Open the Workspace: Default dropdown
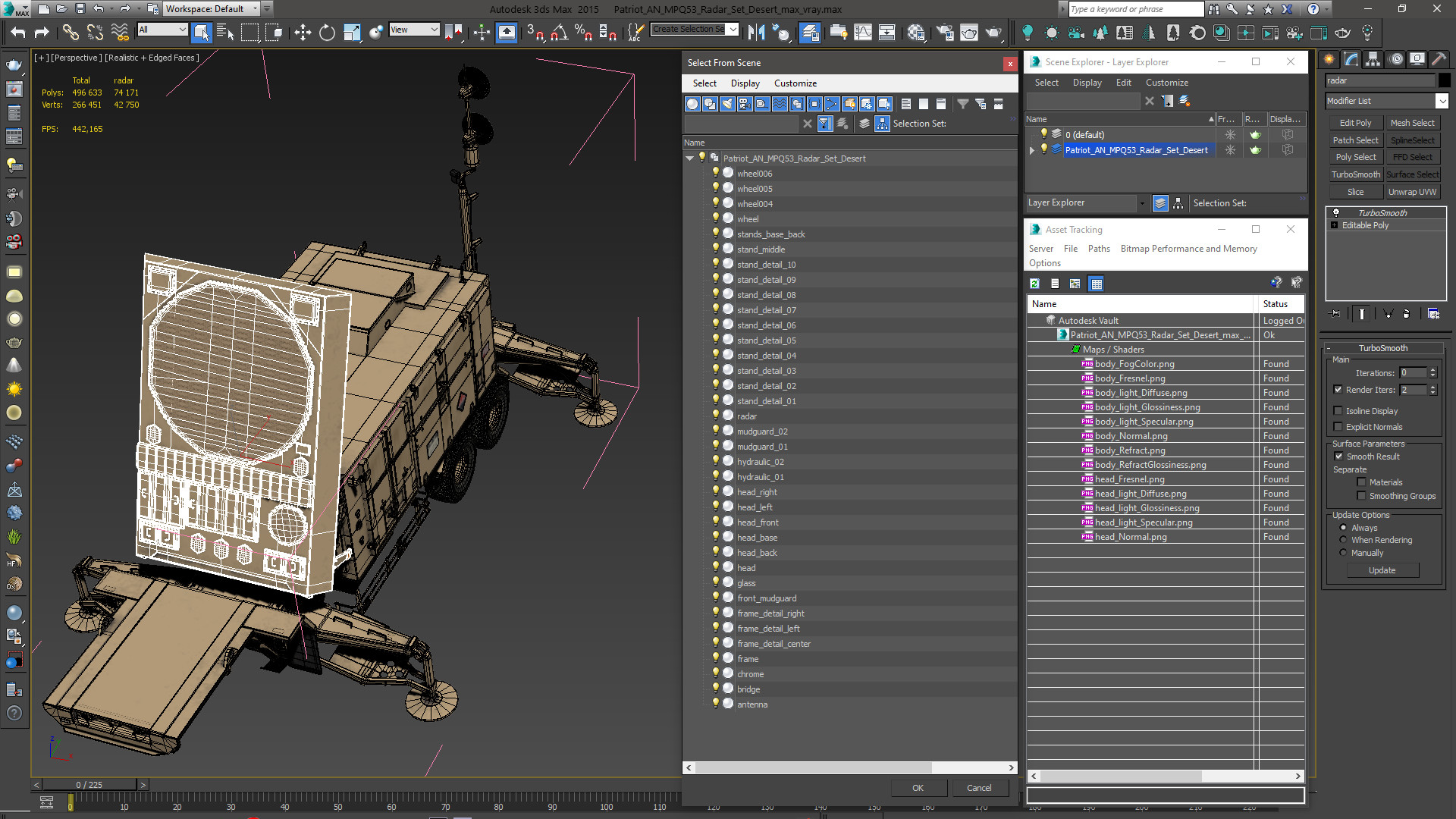 [x=212, y=9]
